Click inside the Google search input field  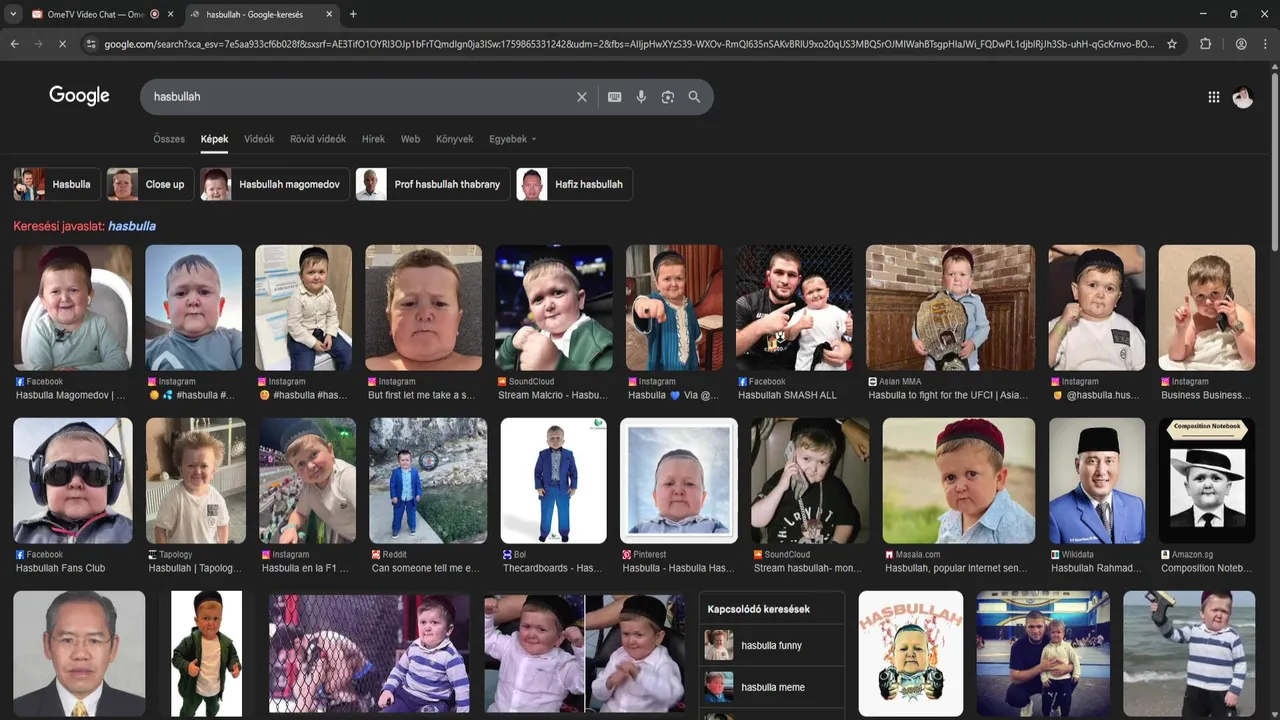tap(360, 97)
